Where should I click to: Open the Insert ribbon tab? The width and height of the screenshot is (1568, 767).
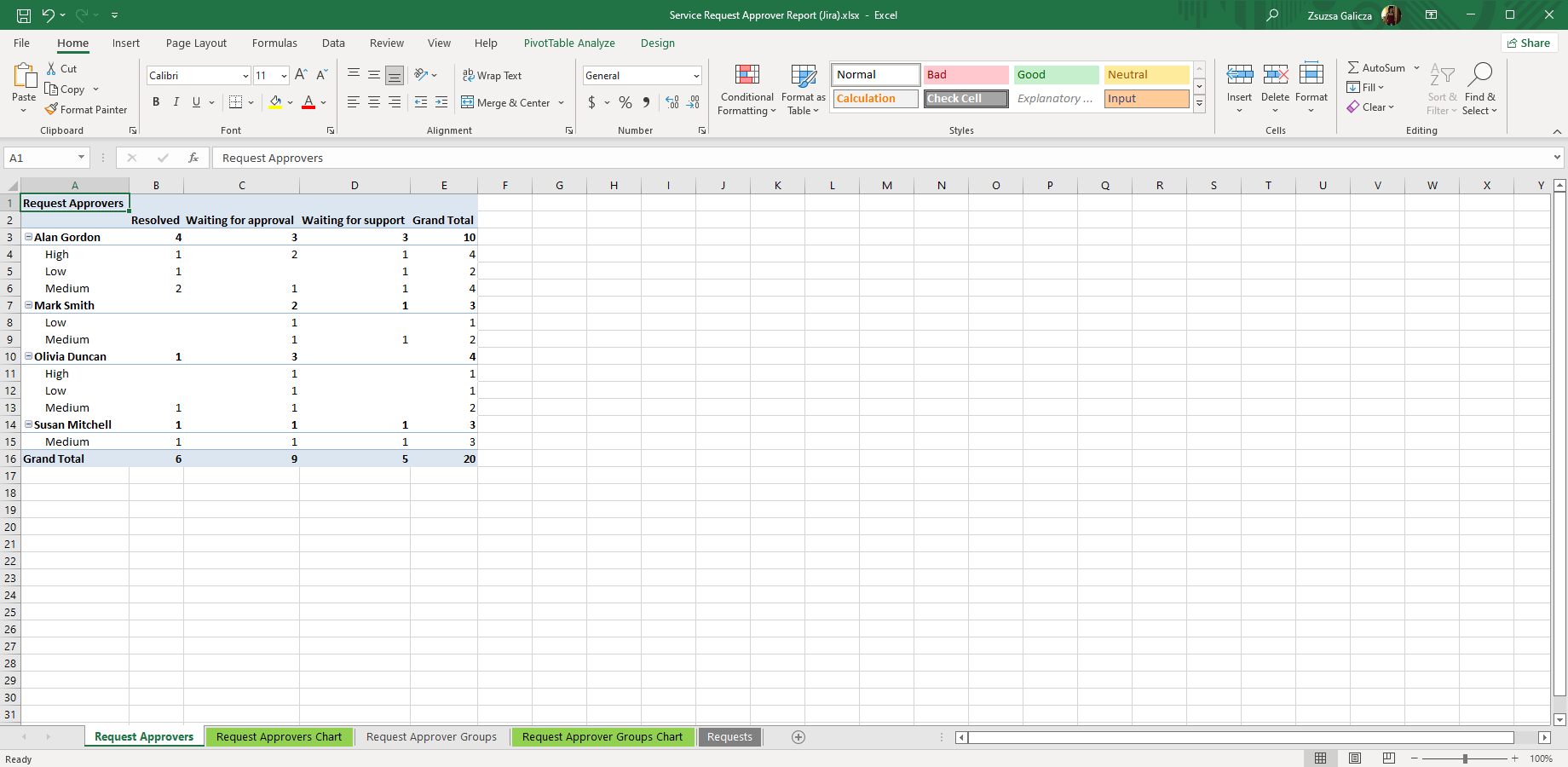click(126, 43)
